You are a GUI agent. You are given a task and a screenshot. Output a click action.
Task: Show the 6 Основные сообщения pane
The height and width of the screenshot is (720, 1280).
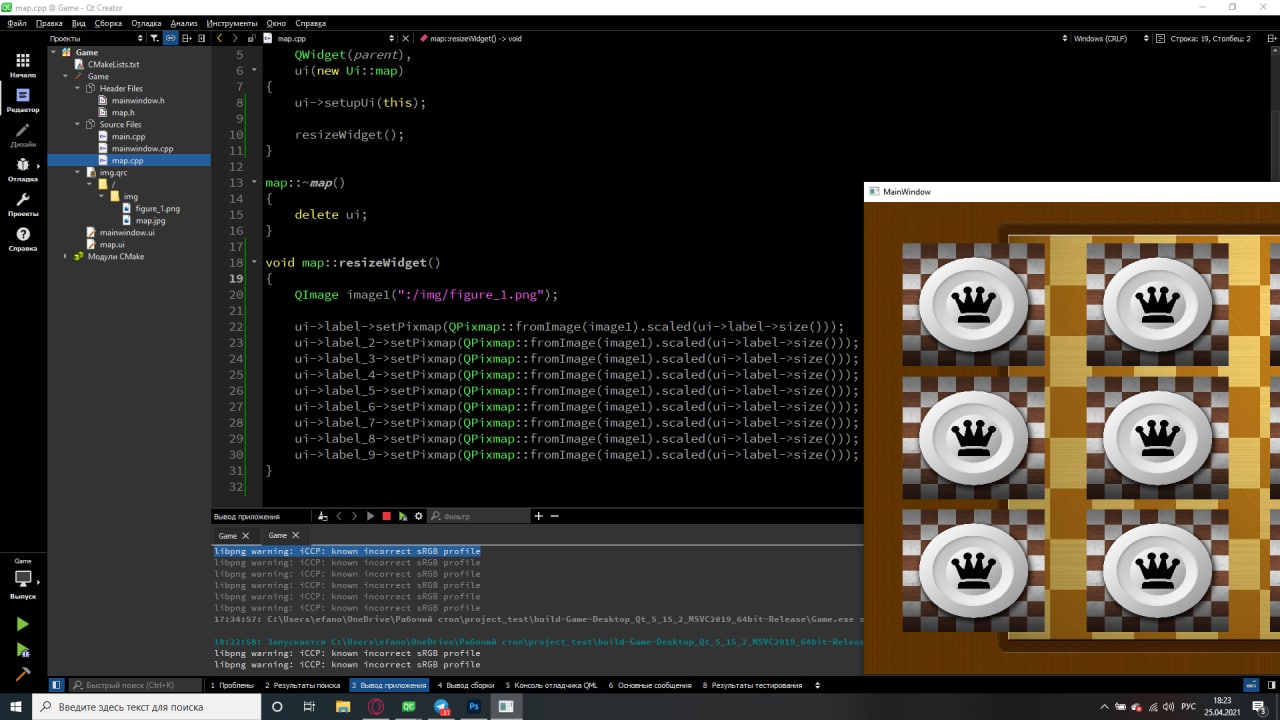click(x=650, y=685)
